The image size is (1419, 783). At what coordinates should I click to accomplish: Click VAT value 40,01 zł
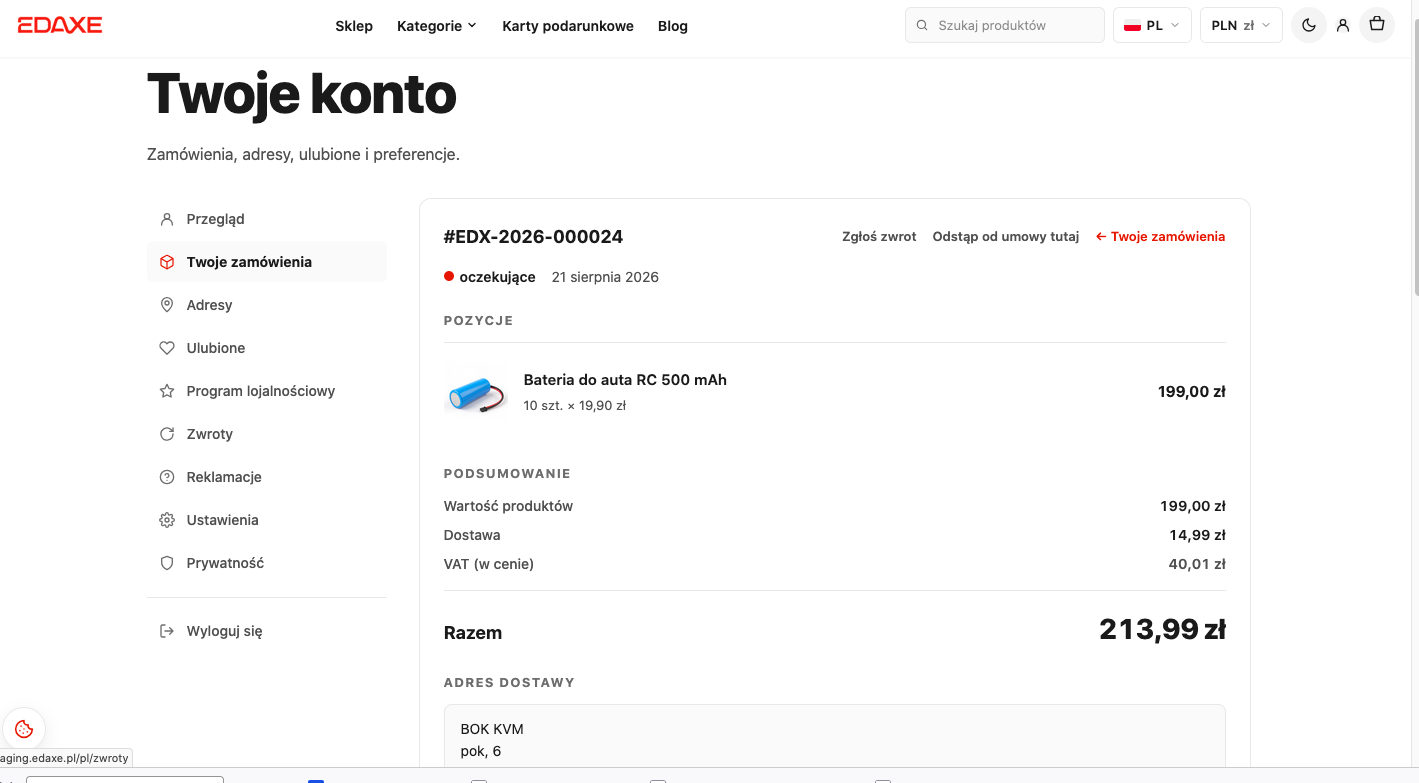(1197, 564)
